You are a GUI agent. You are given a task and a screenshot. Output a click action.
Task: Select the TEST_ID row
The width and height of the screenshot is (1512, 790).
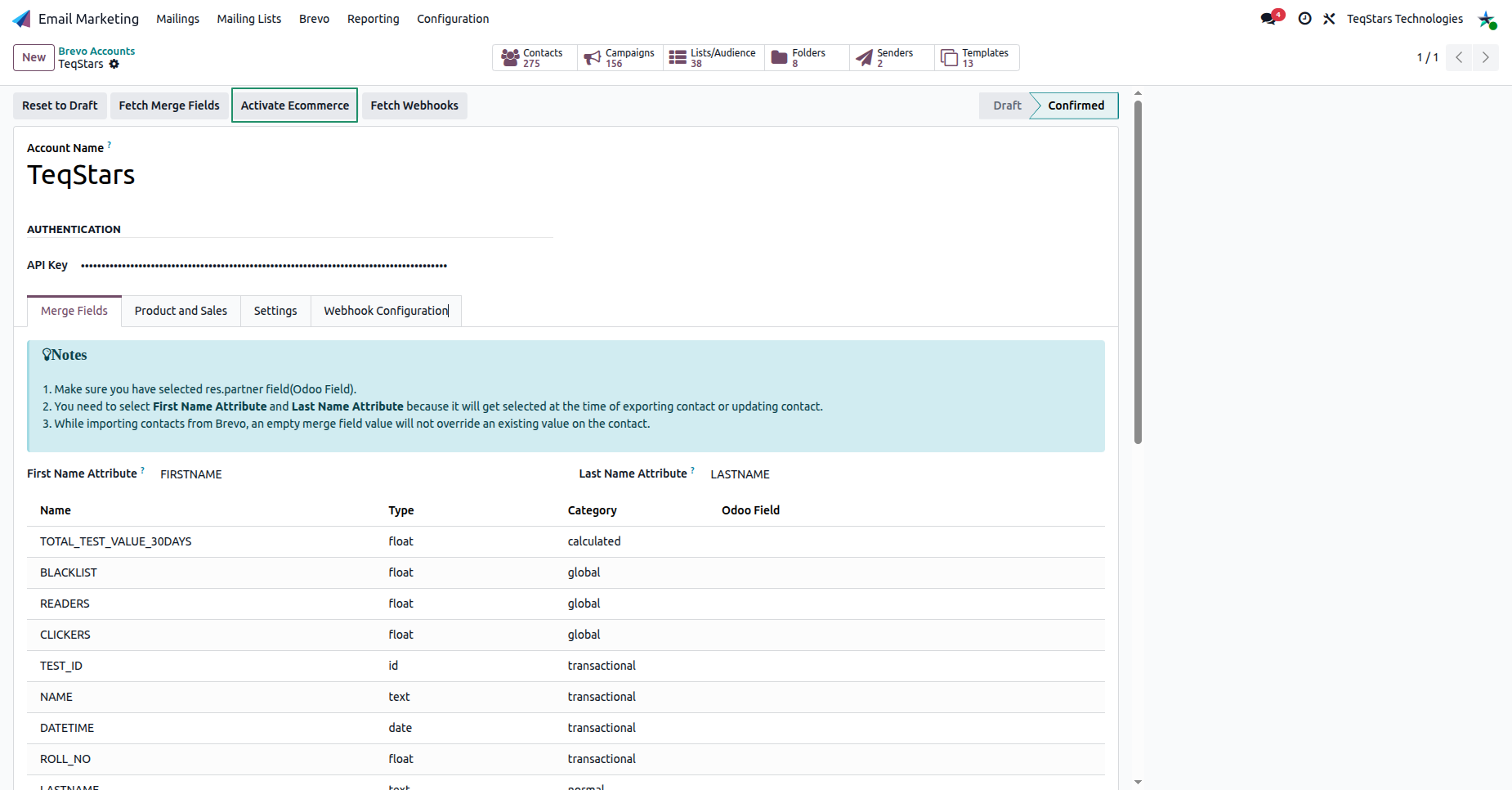coord(566,666)
